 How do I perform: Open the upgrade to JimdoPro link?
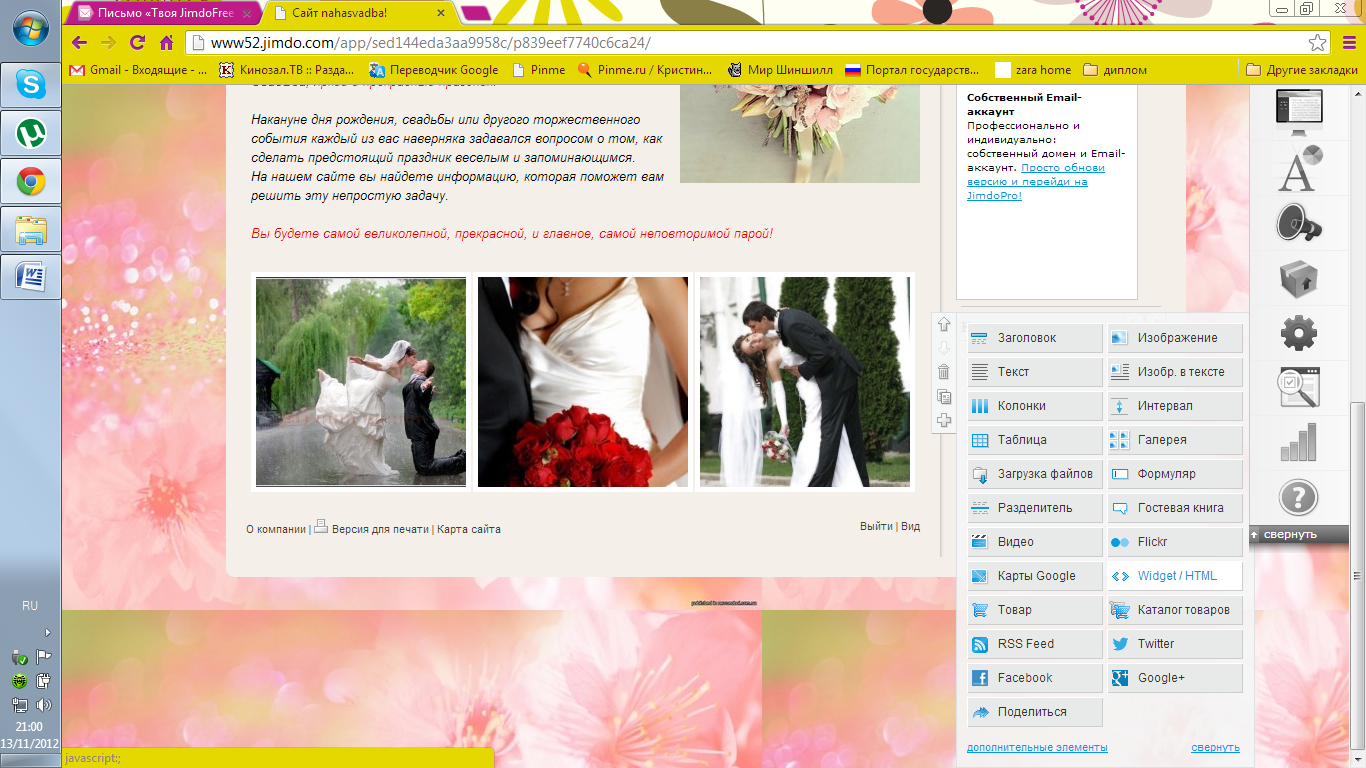tap(1036, 182)
